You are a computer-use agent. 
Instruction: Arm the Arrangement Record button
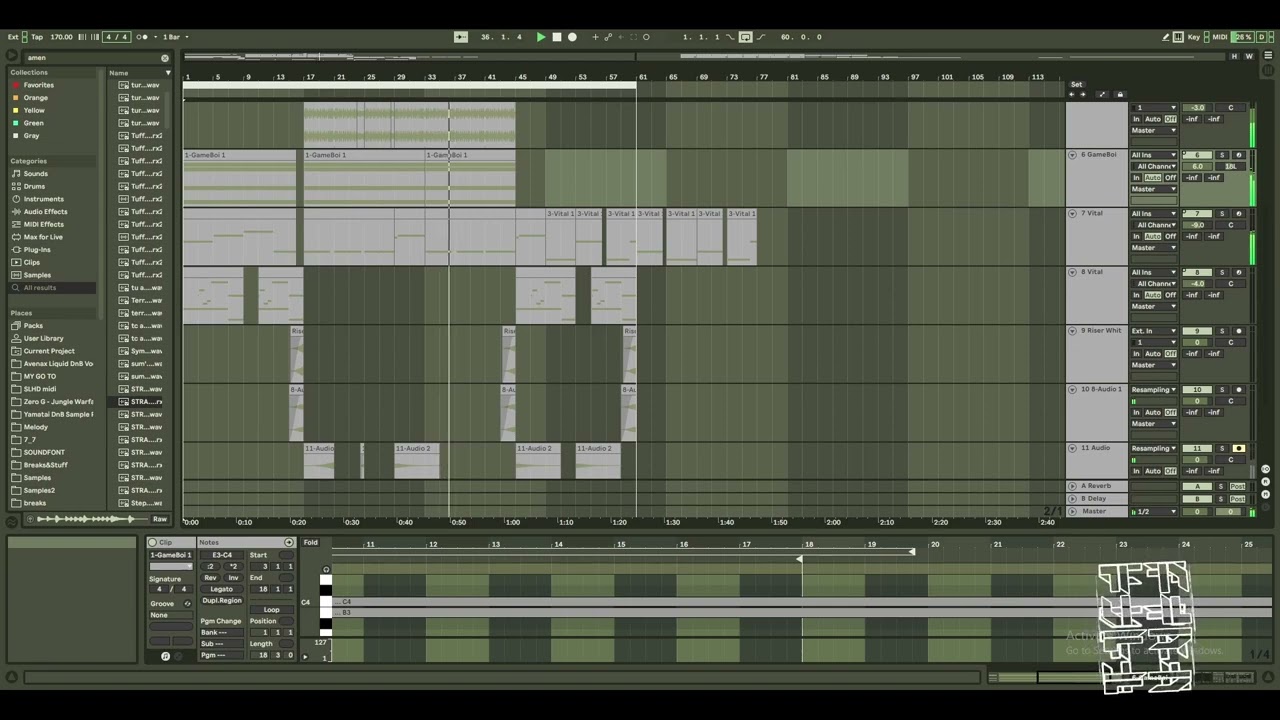(572, 37)
